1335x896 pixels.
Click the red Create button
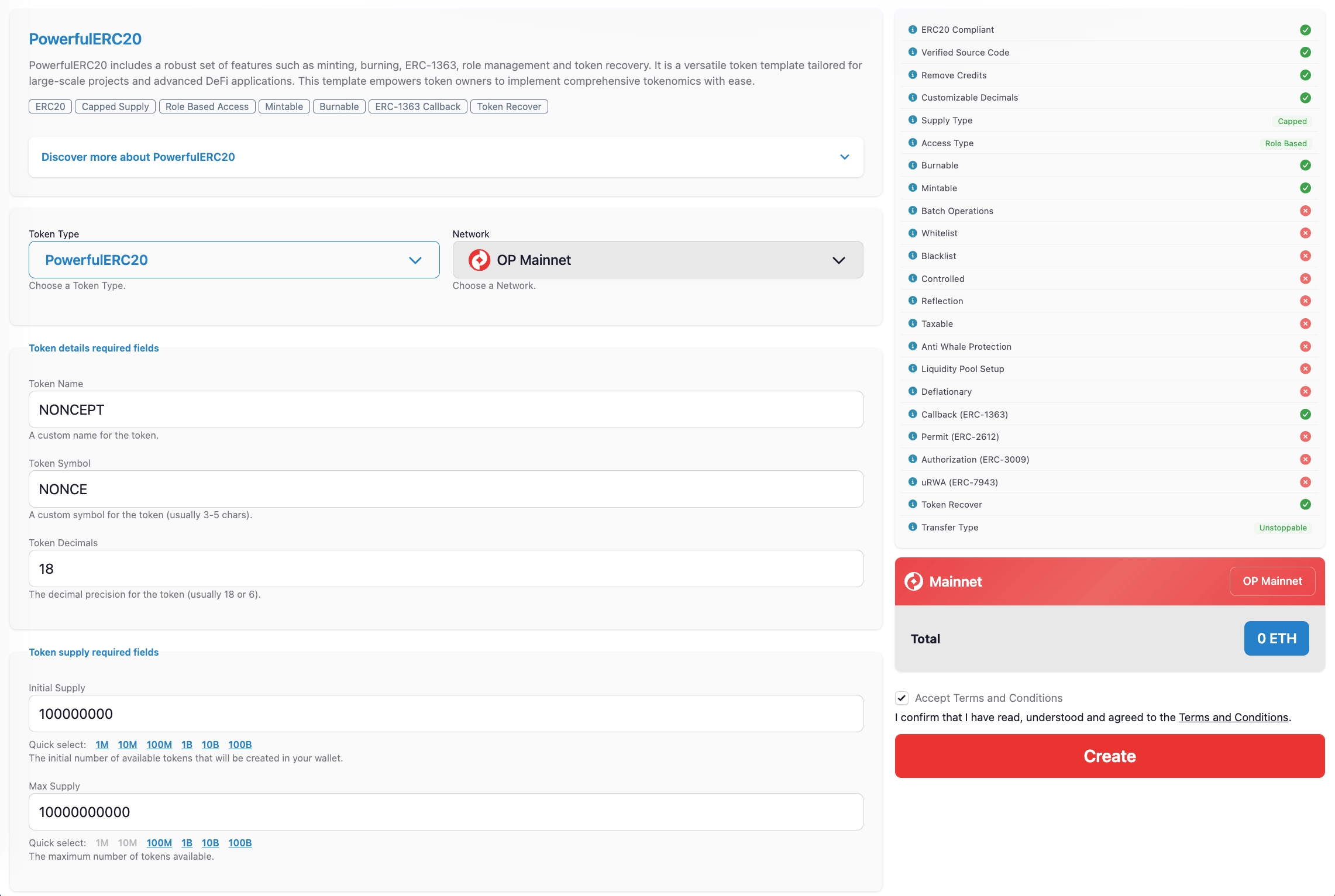click(x=1110, y=756)
